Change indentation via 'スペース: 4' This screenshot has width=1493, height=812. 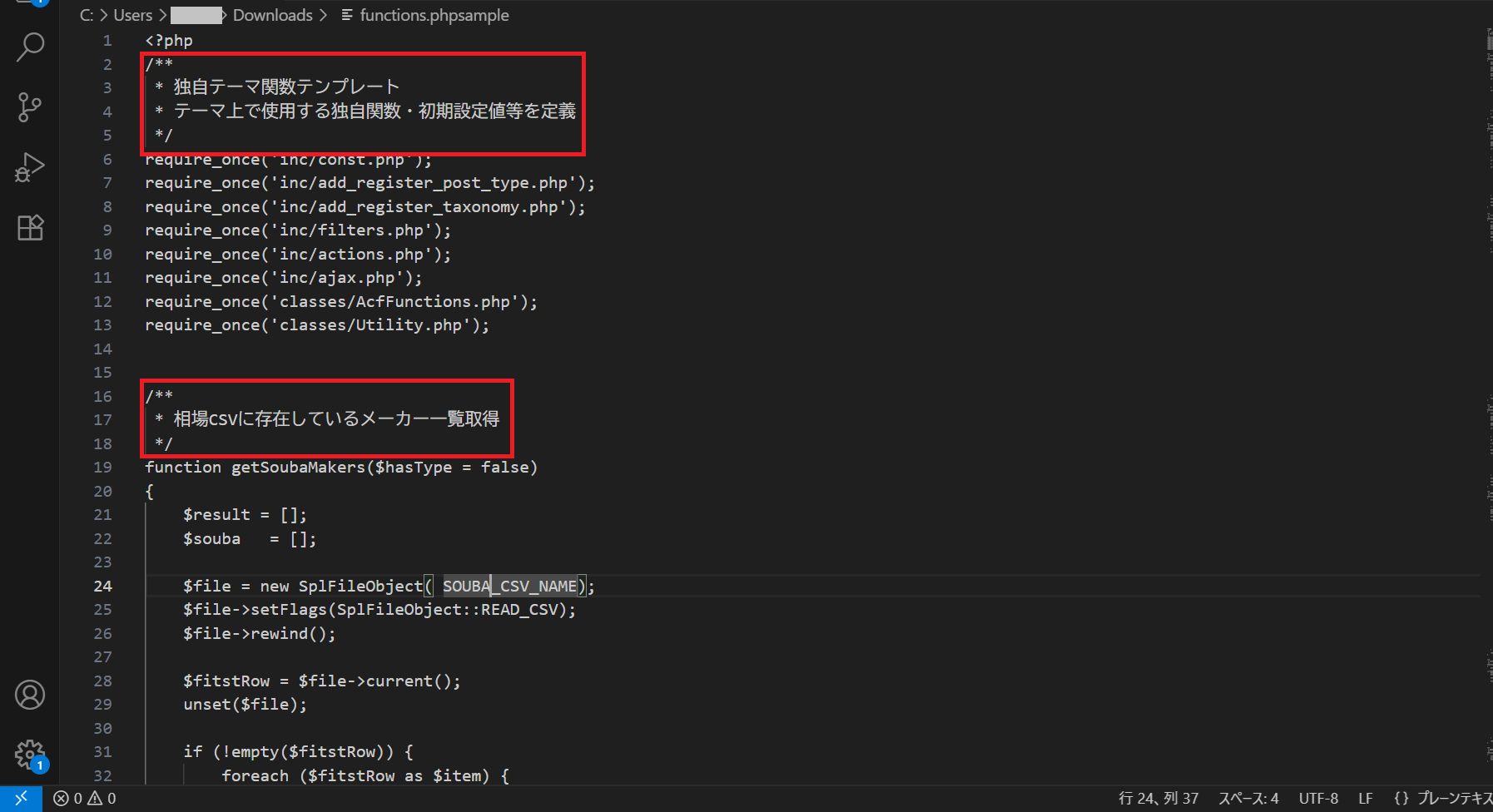(x=1248, y=799)
